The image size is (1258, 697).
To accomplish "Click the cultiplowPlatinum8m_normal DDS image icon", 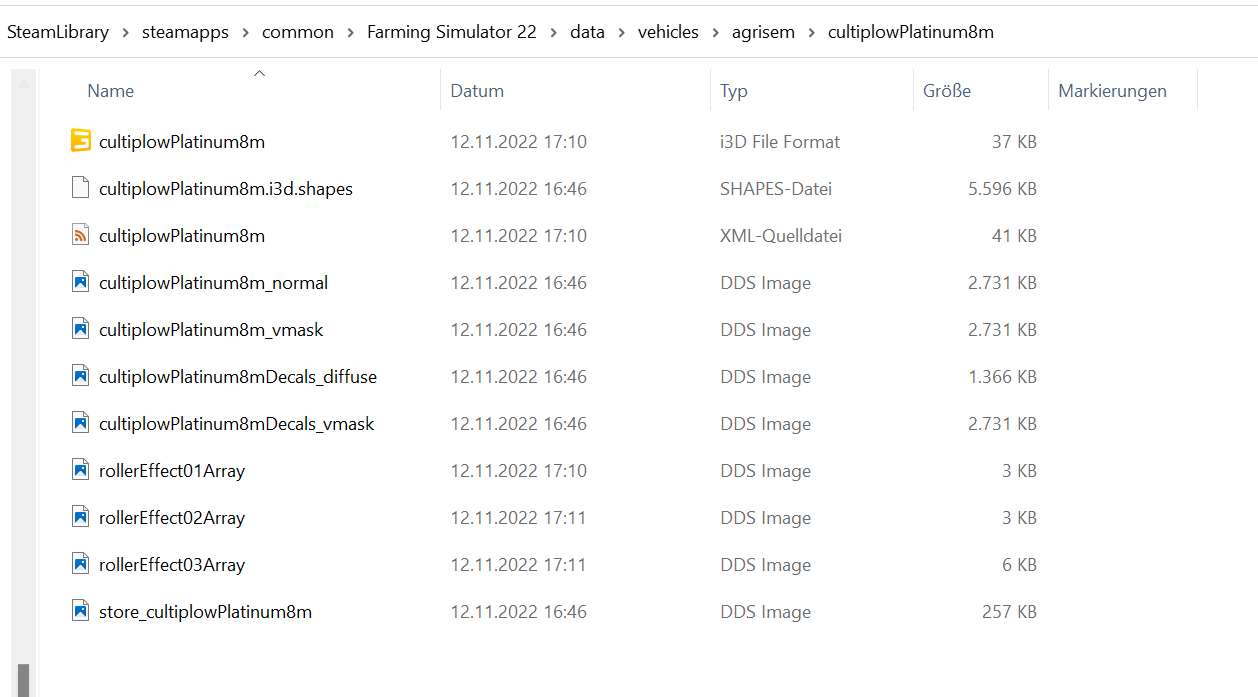I will click(80, 282).
